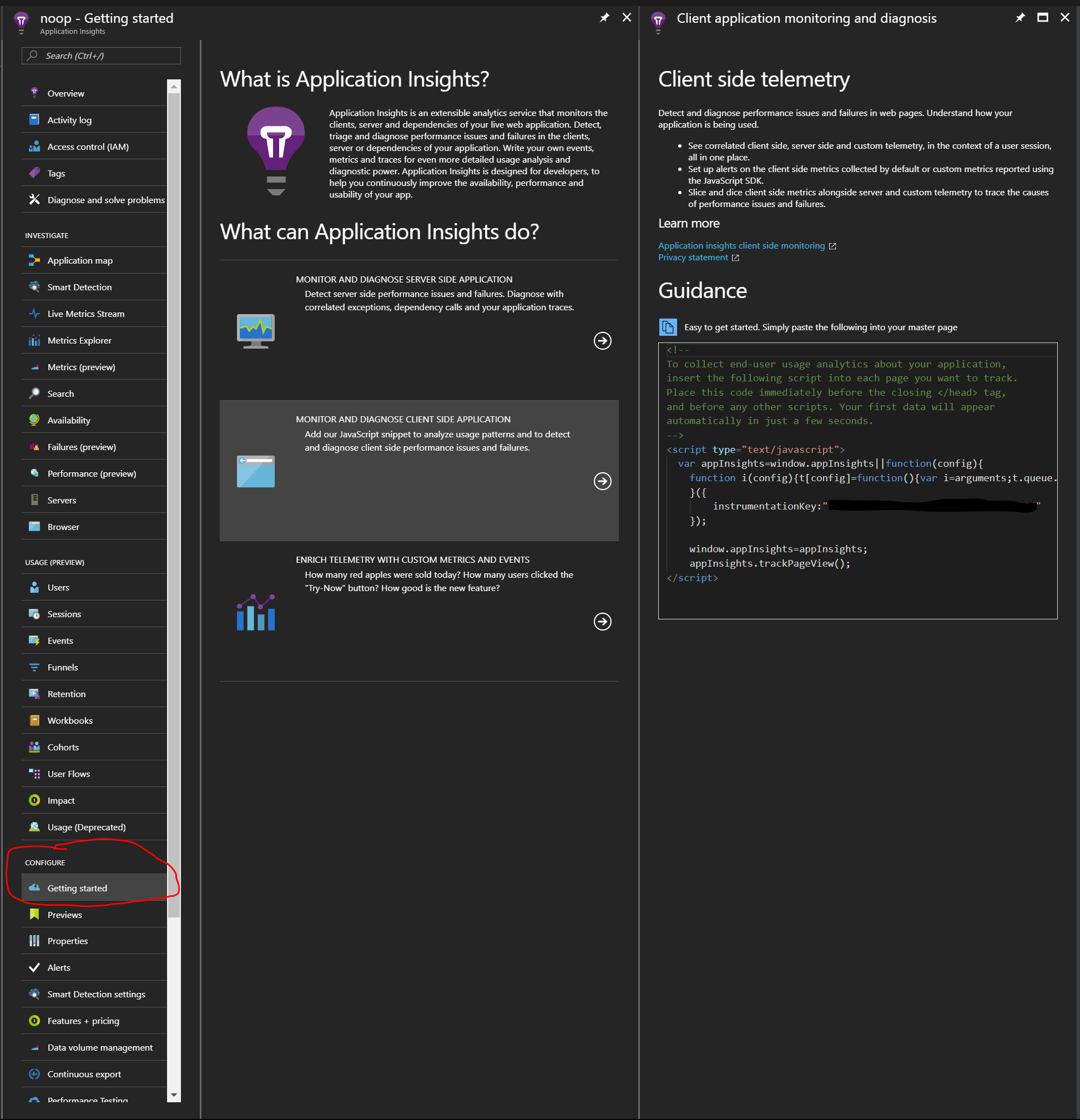
Task: Click the arrow for client side application monitoring
Action: (602, 482)
